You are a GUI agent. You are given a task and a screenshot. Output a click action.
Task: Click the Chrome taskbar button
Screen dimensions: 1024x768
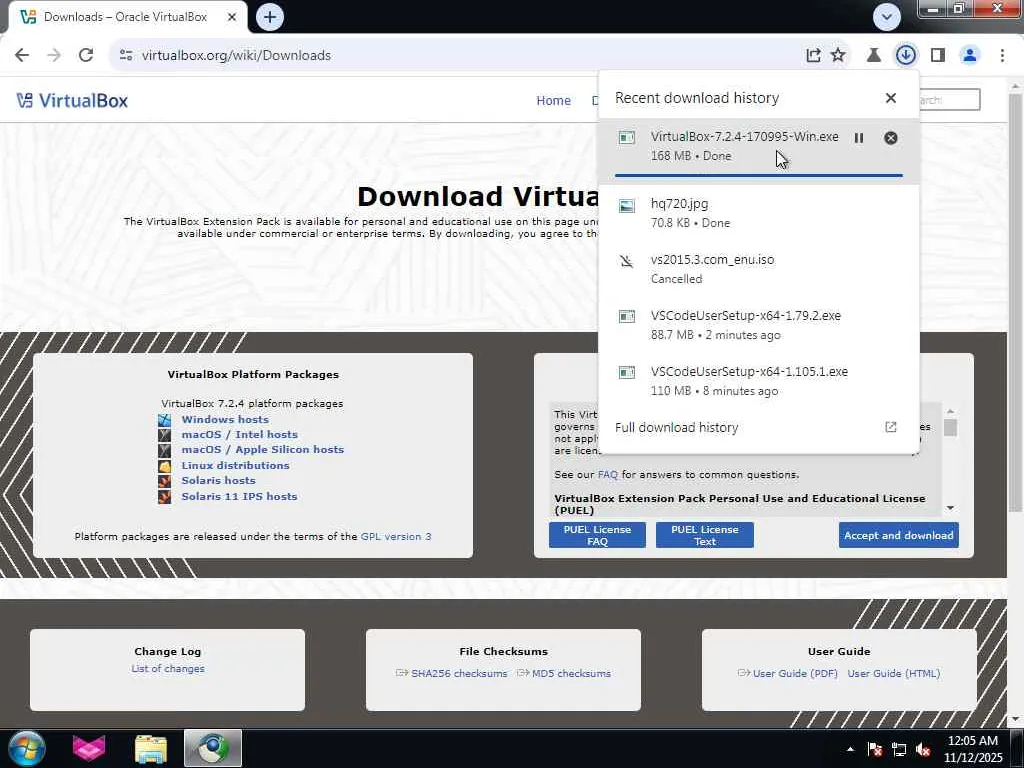click(x=213, y=748)
